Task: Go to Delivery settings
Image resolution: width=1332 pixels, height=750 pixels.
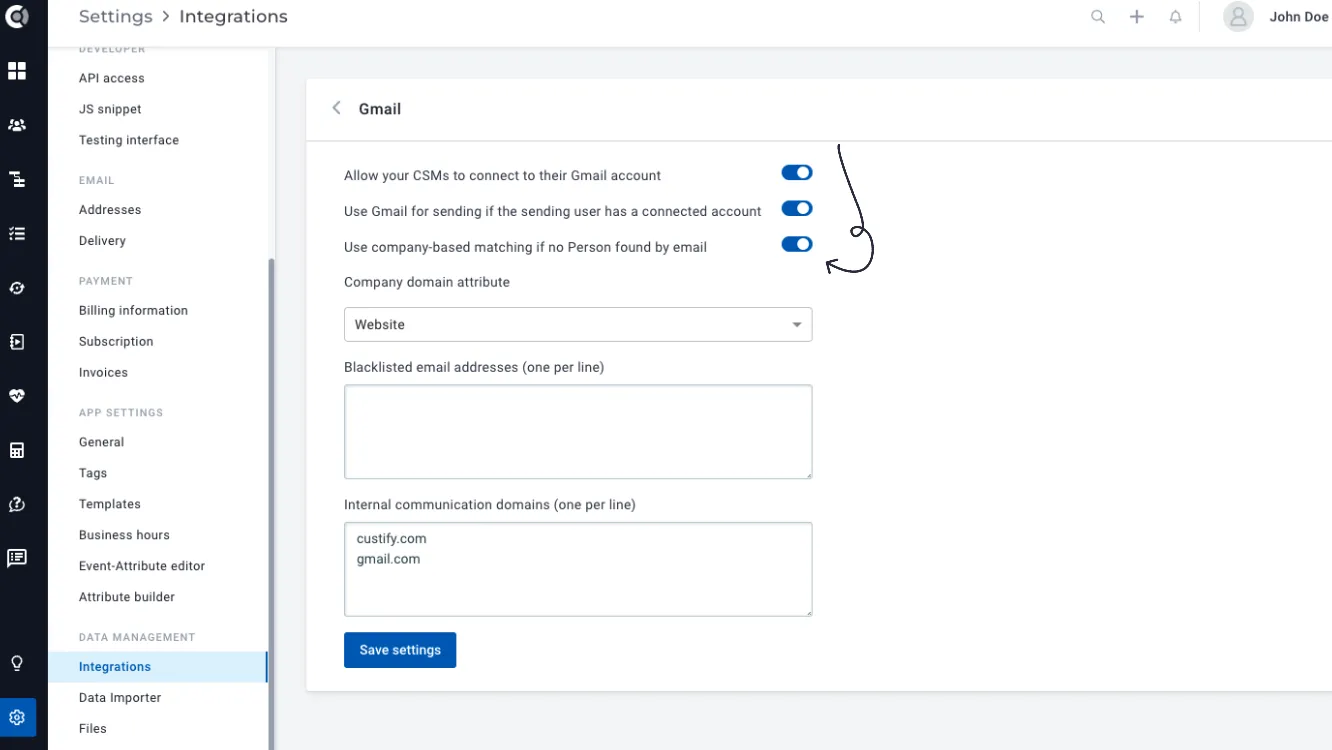Action: pos(102,241)
